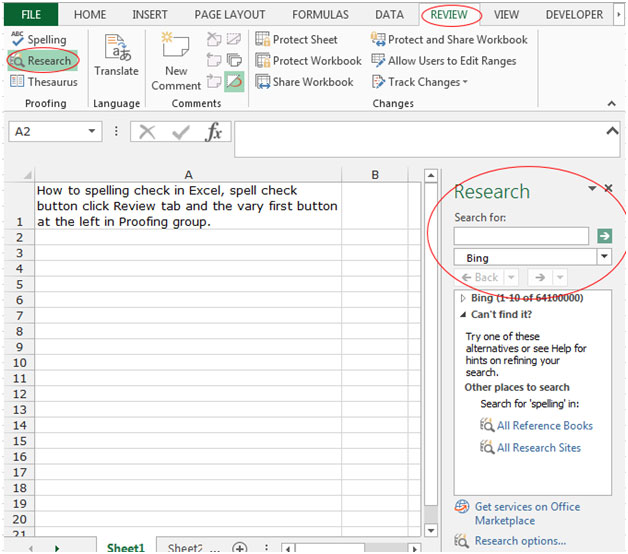Open the Forward history dropdown arrow

(560, 277)
